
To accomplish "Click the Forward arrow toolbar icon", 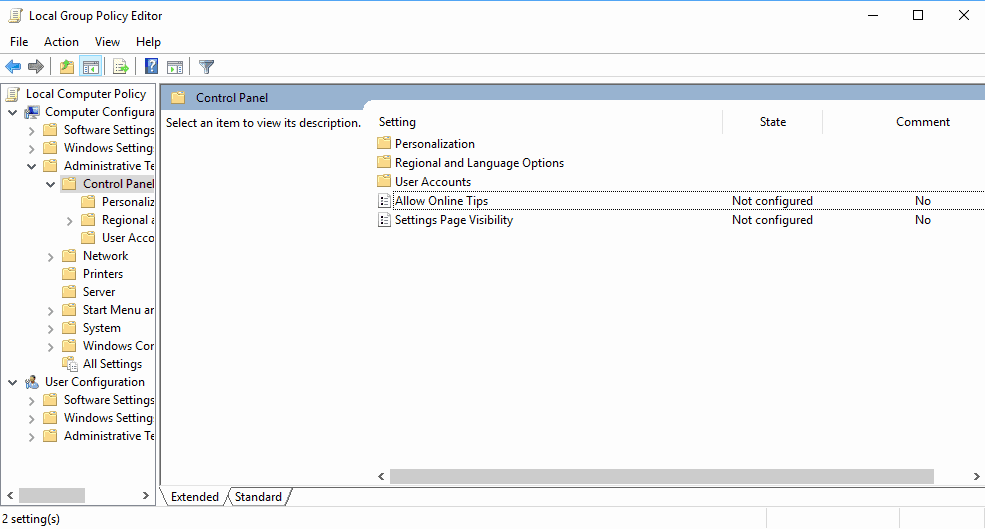I will 36,66.
